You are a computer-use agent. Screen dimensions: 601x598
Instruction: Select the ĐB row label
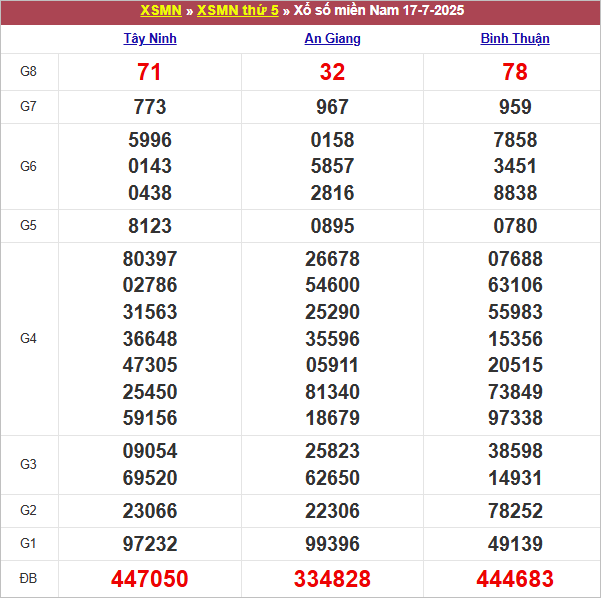coord(28,578)
